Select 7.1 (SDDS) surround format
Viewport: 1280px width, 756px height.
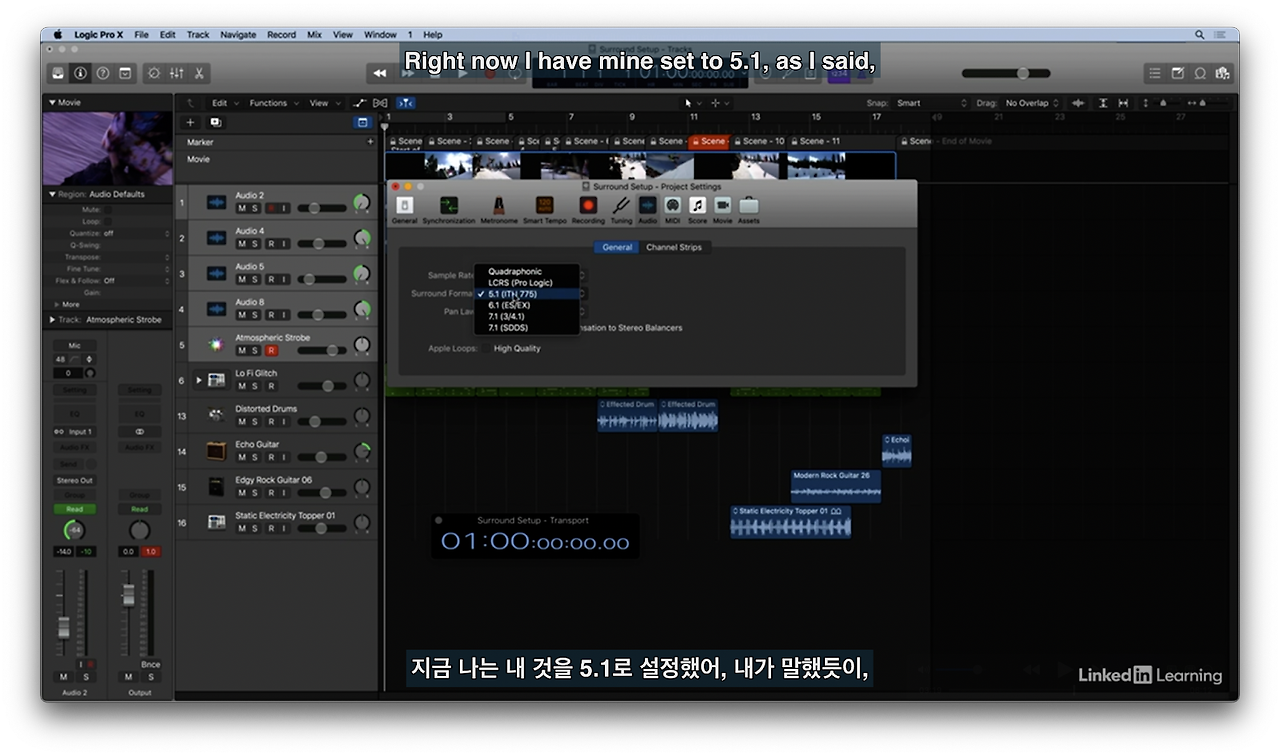pos(527,328)
